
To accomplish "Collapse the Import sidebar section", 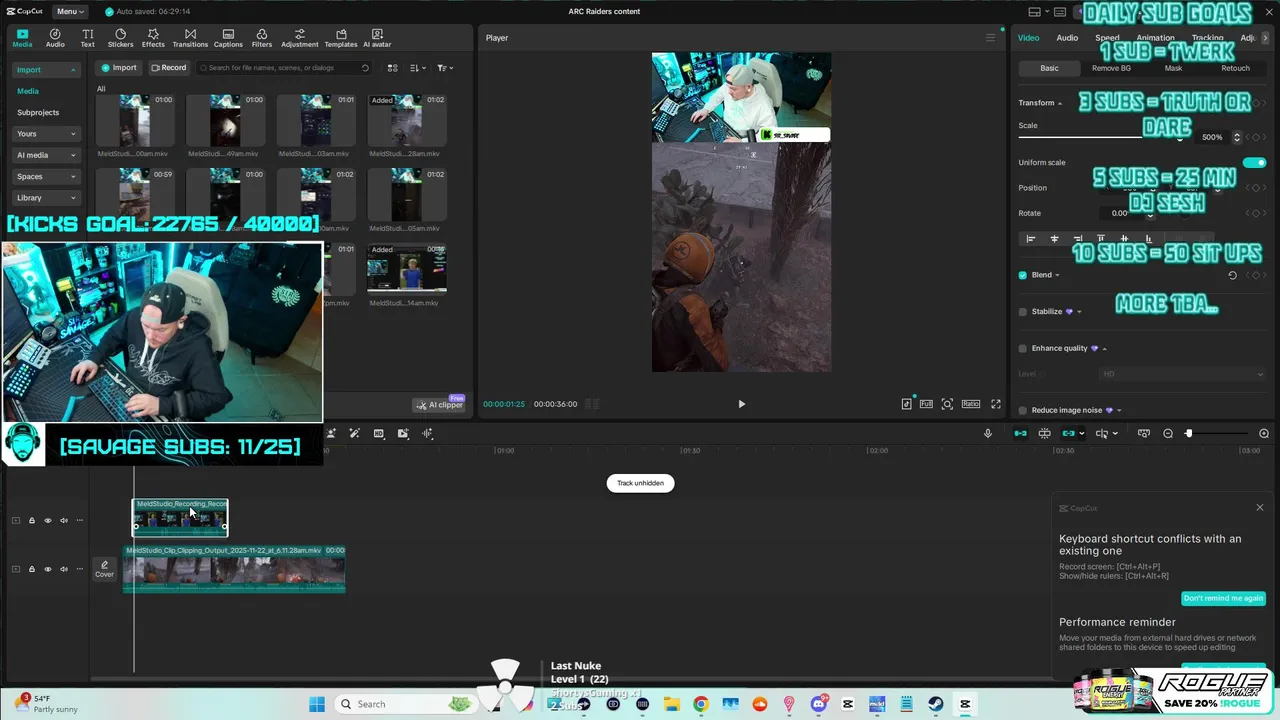I will (x=46, y=70).
